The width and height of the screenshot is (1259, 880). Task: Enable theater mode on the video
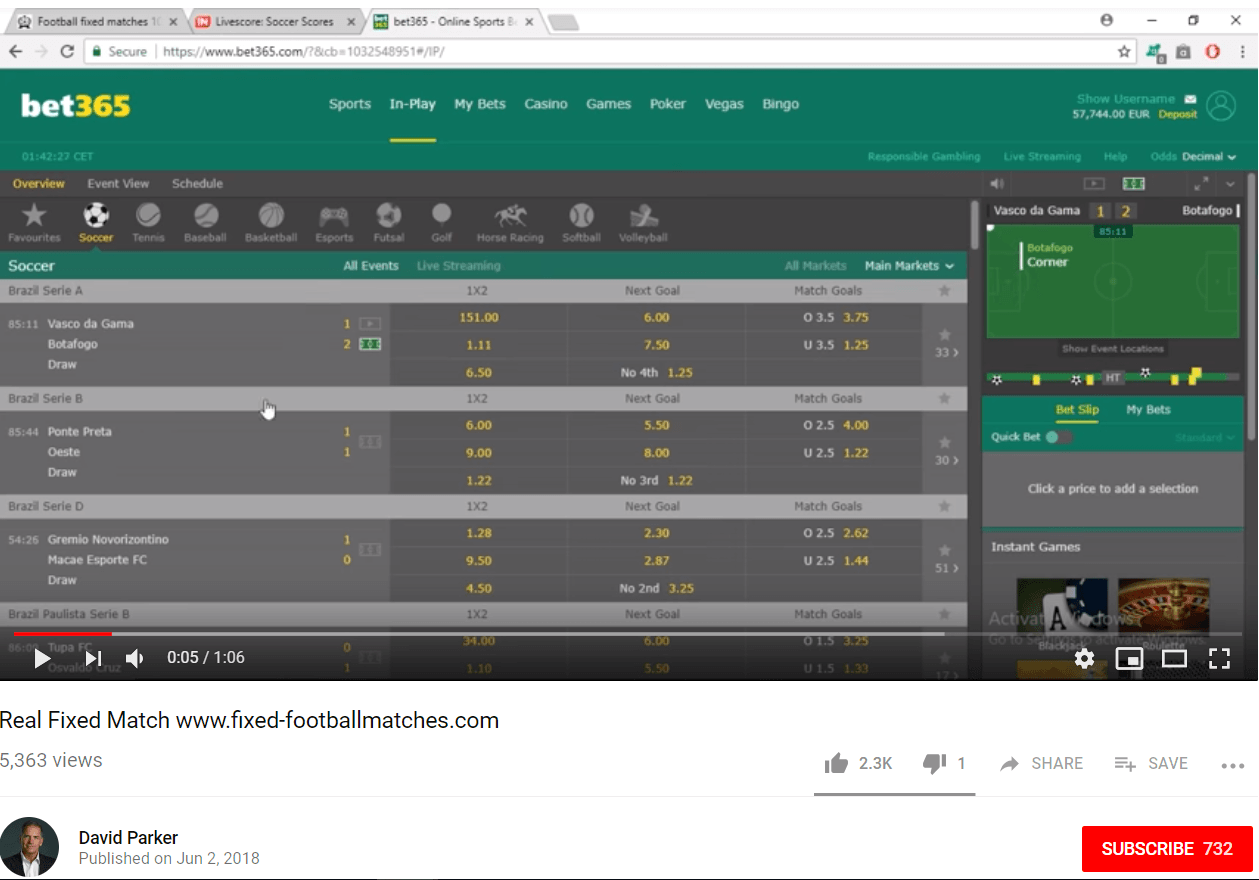(x=1174, y=658)
